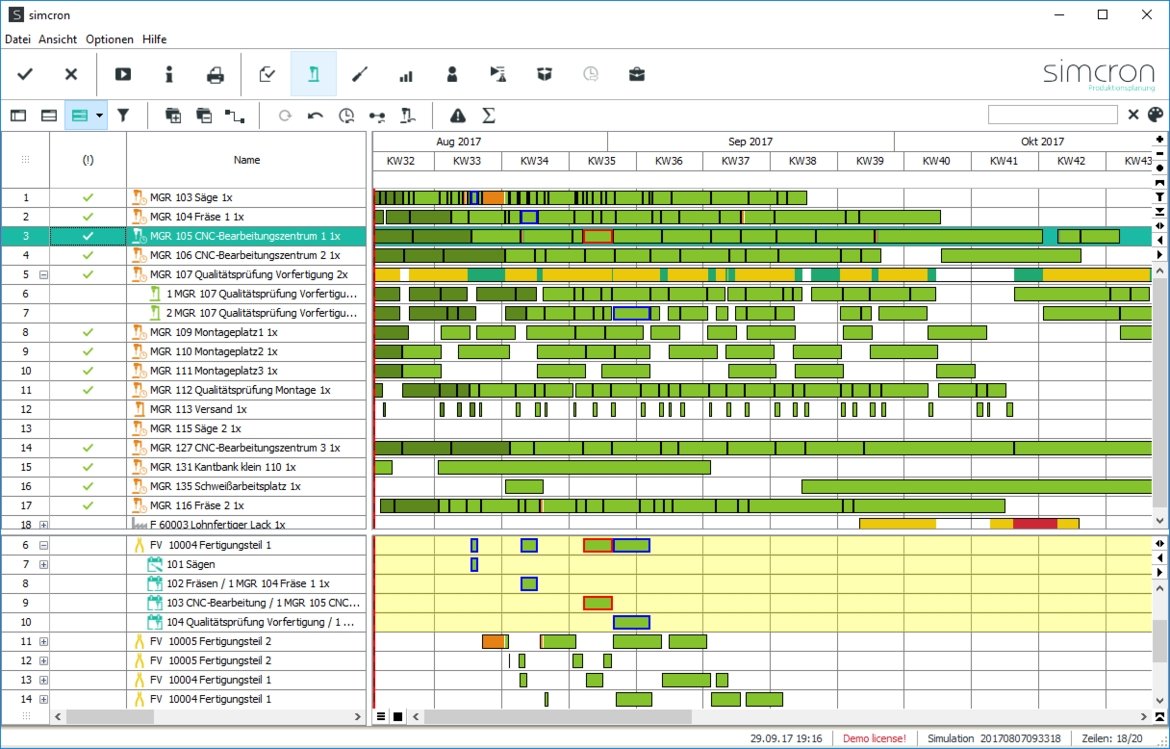Collapse row 6 FV 10004 Fertigungsteil 1
Viewport: 1170px width, 749px height.
(43, 545)
